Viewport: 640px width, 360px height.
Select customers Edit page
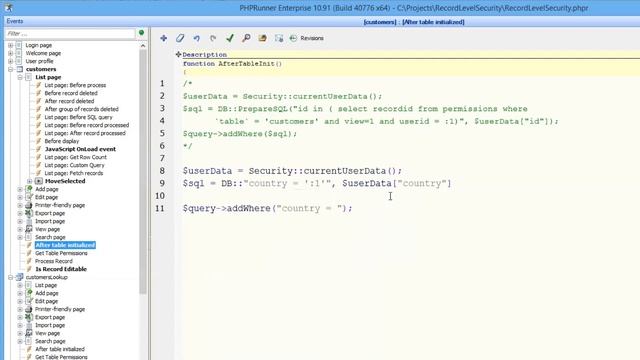coord(46,197)
